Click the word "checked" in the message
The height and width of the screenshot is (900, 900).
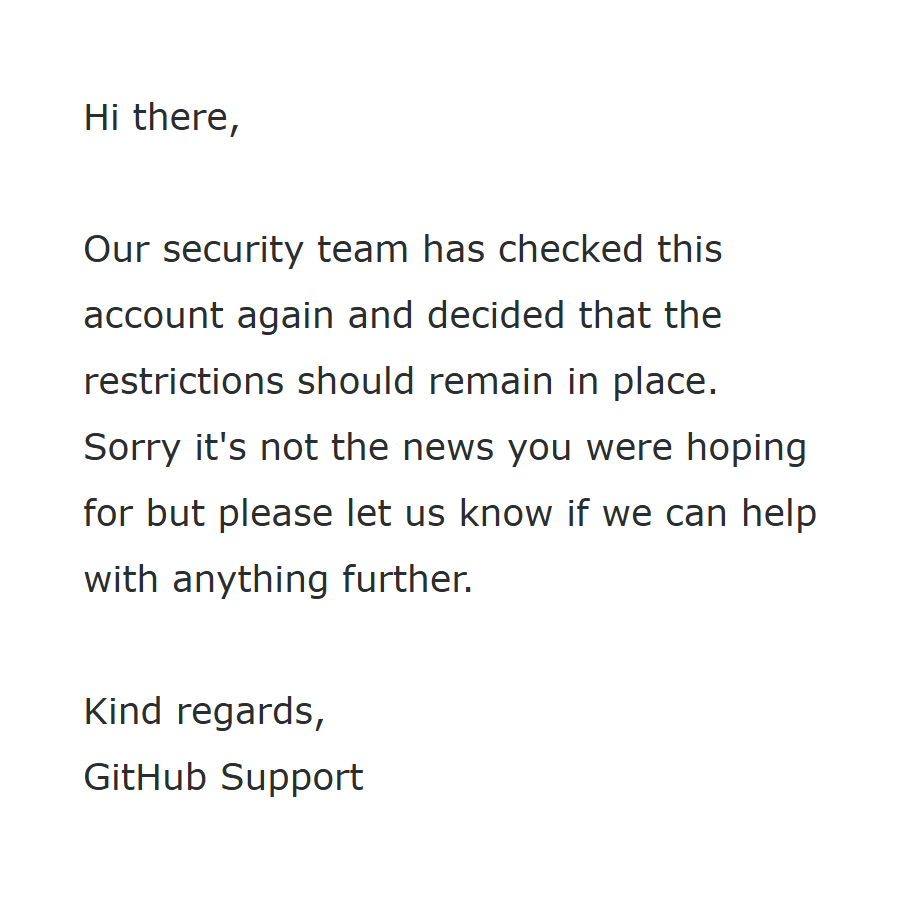pyautogui.click(x=570, y=249)
